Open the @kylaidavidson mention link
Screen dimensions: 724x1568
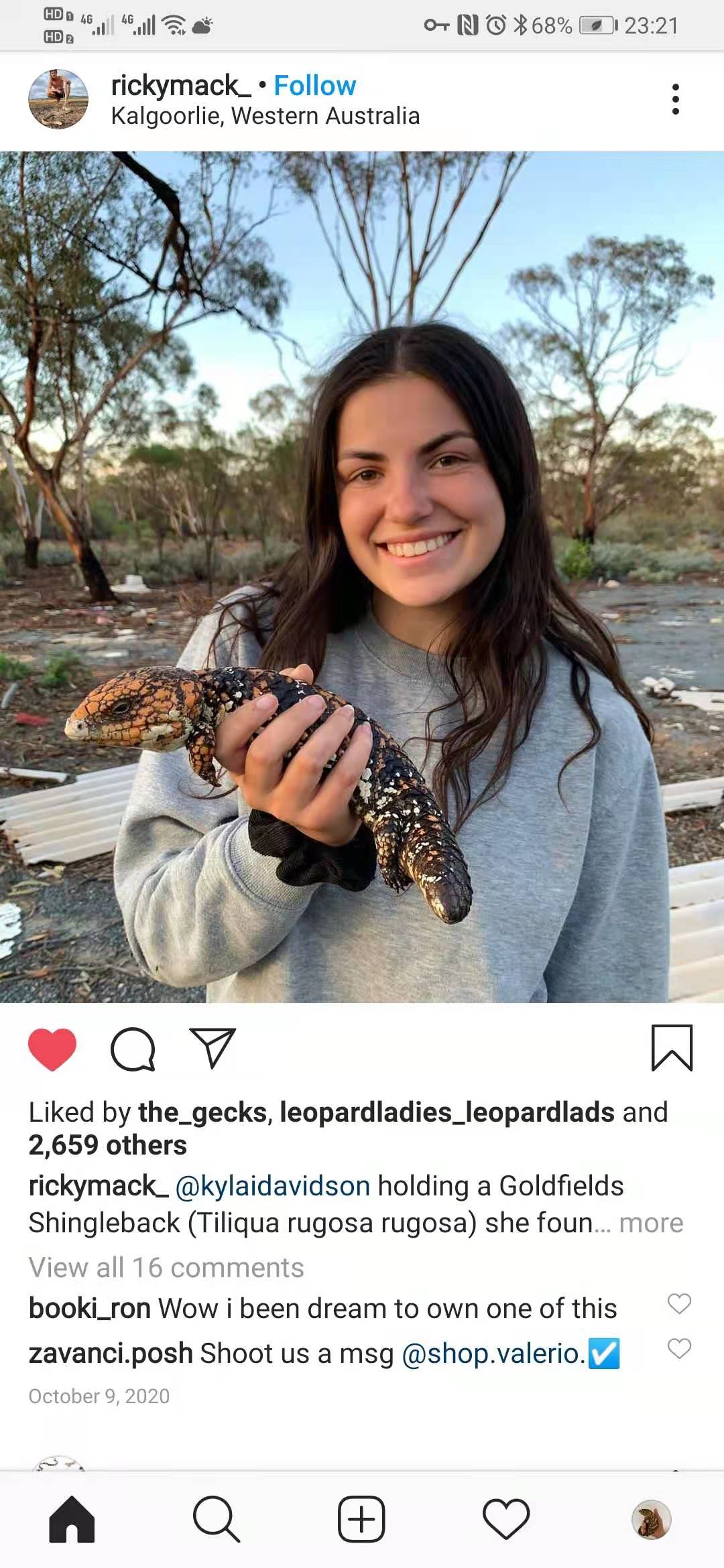coord(272,1186)
